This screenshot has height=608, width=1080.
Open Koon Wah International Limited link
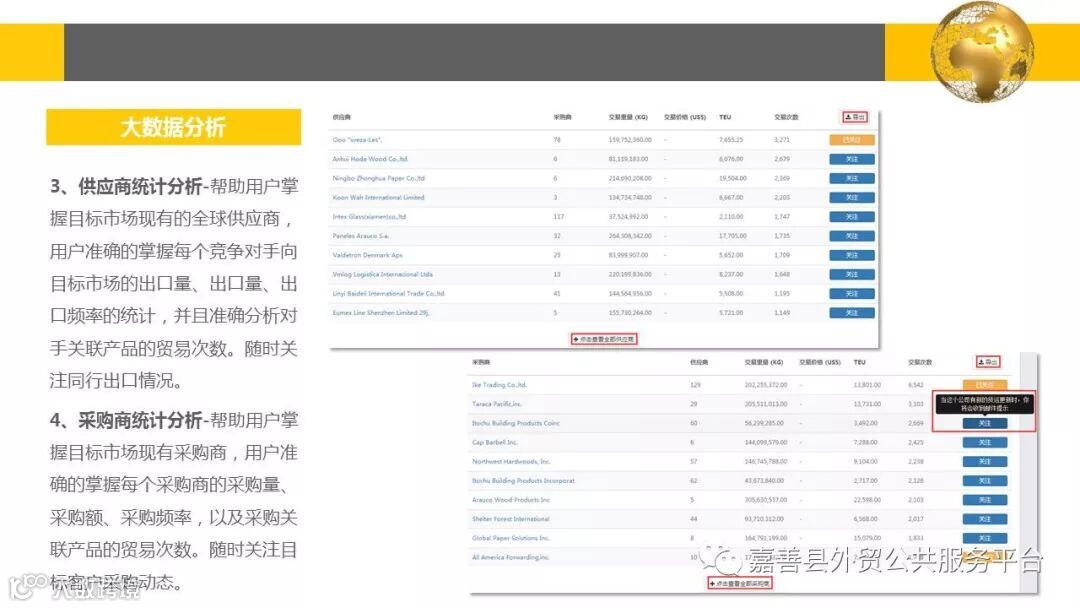click(378, 198)
